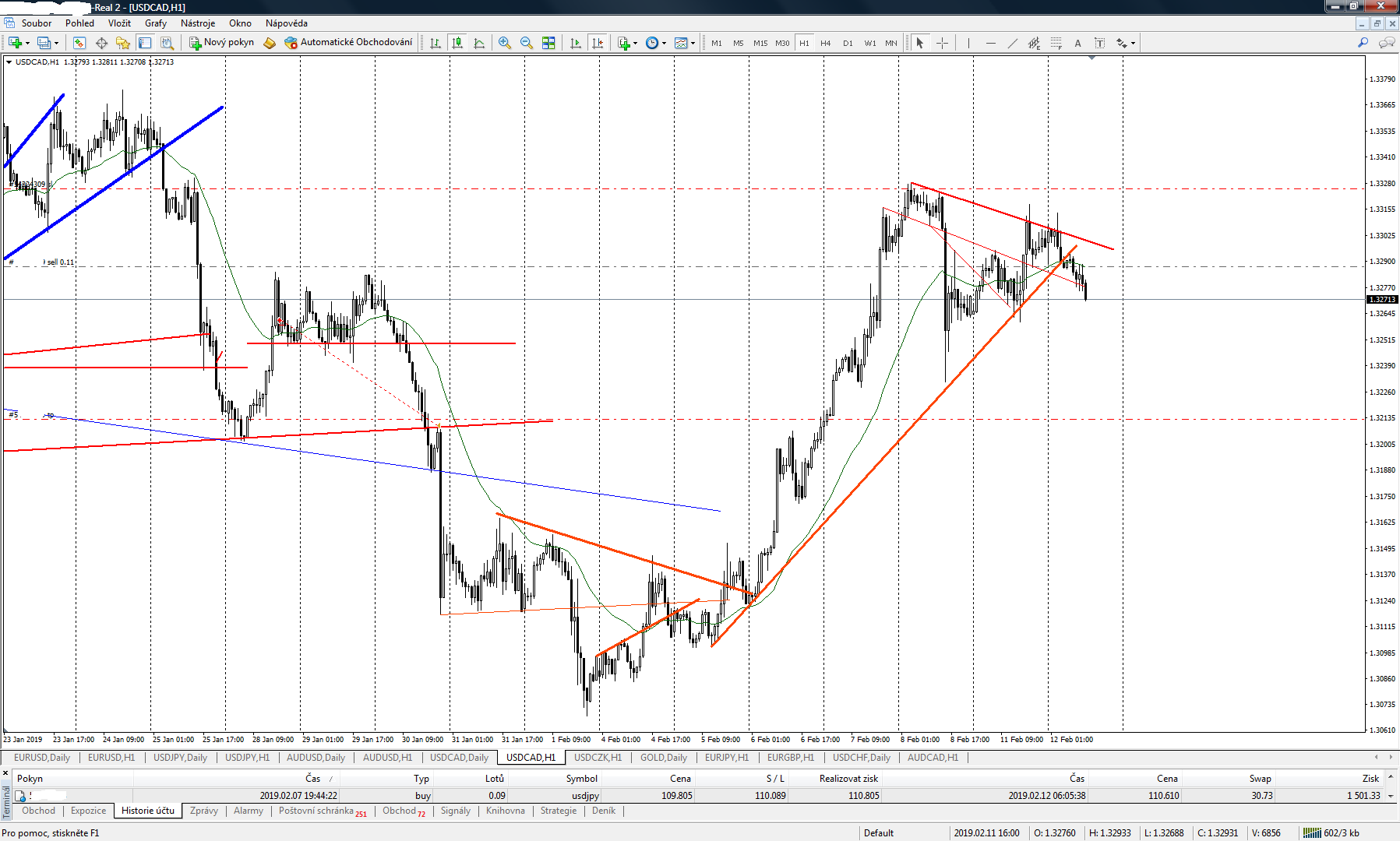
Task: Toggle the Data Window crosshair icon
Action: coord(101,43)
